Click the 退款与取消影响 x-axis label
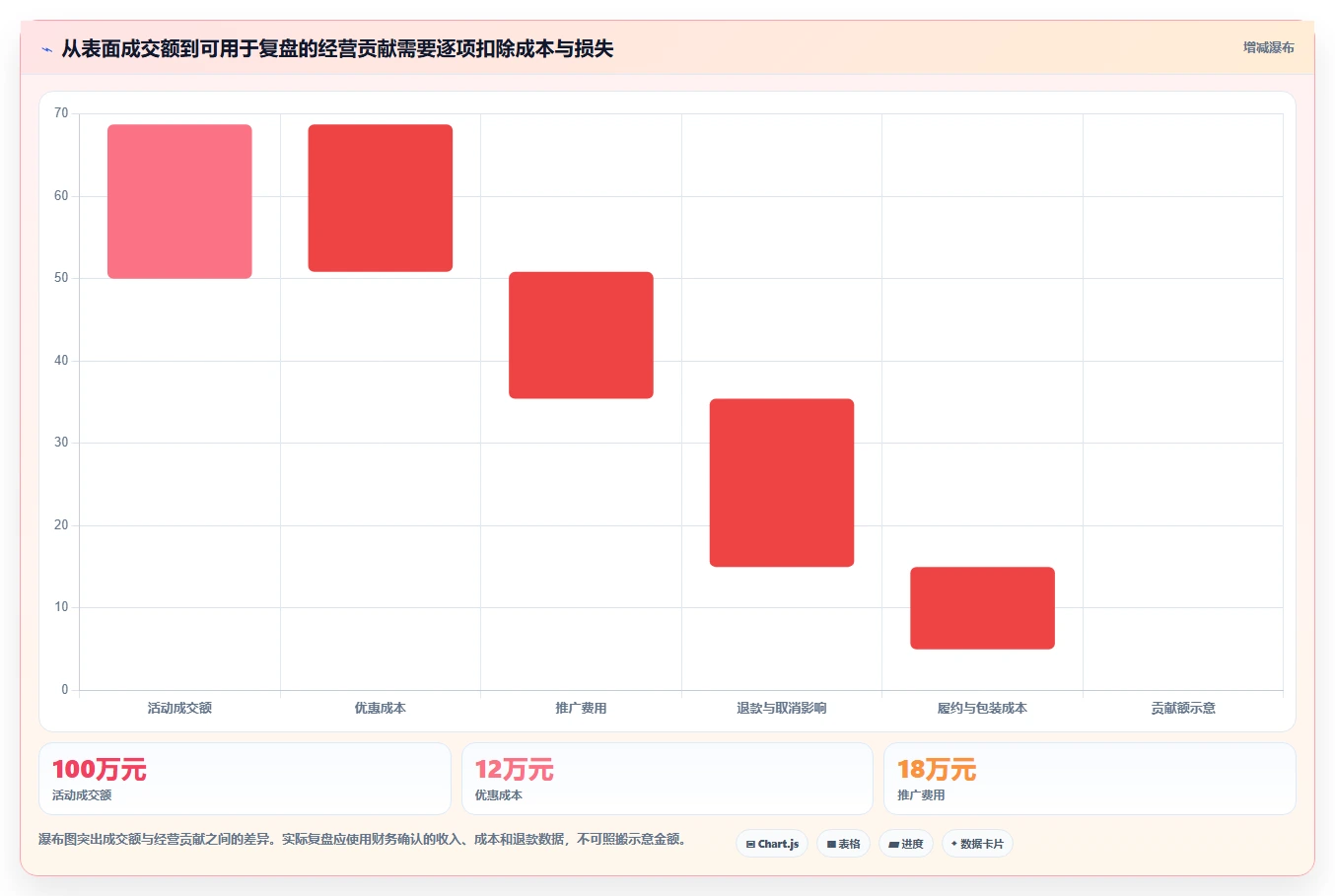This screenshot has height=896, width=1335. 782,708
